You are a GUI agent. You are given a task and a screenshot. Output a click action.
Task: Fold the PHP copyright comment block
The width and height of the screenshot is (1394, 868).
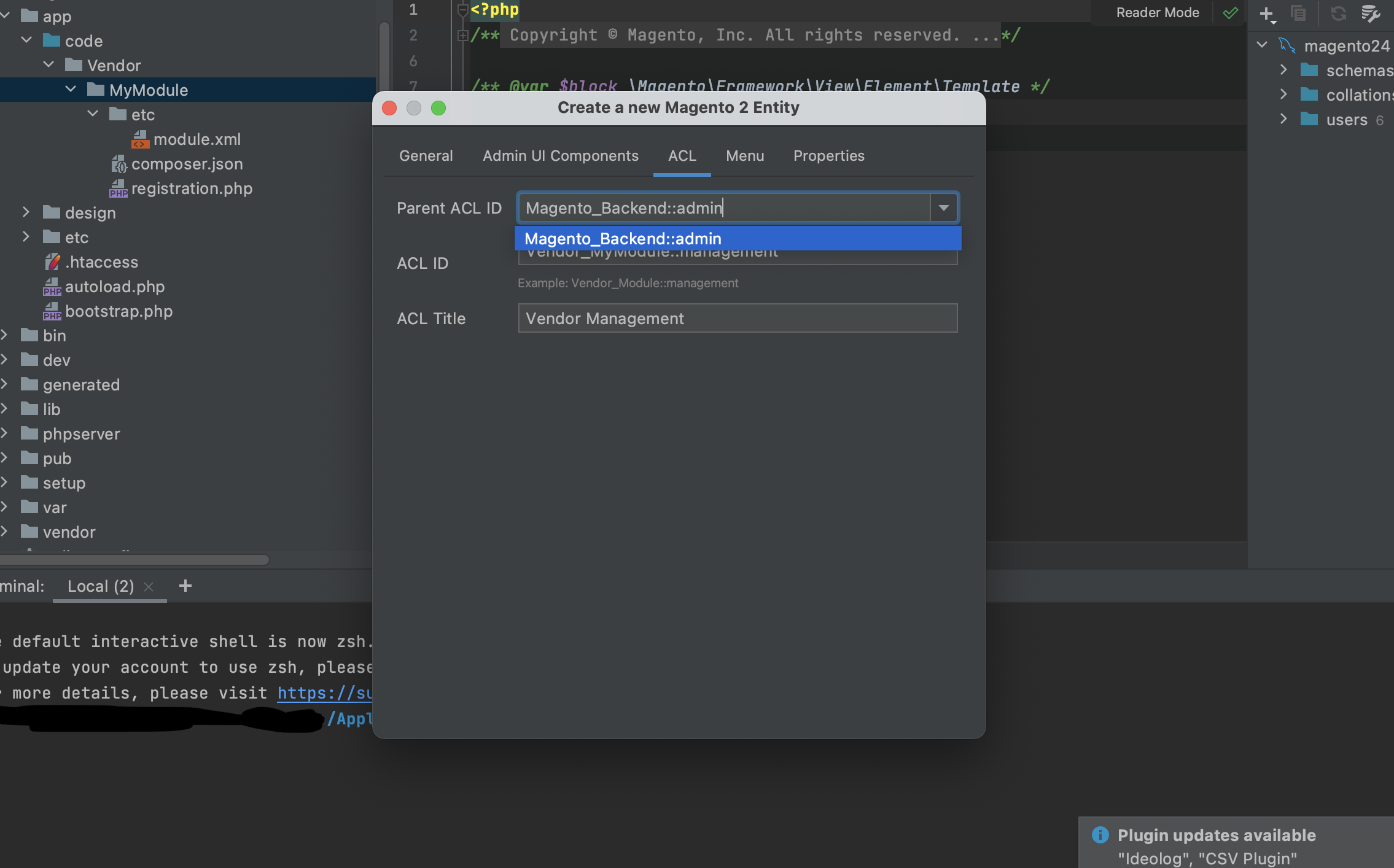(463, 36)
